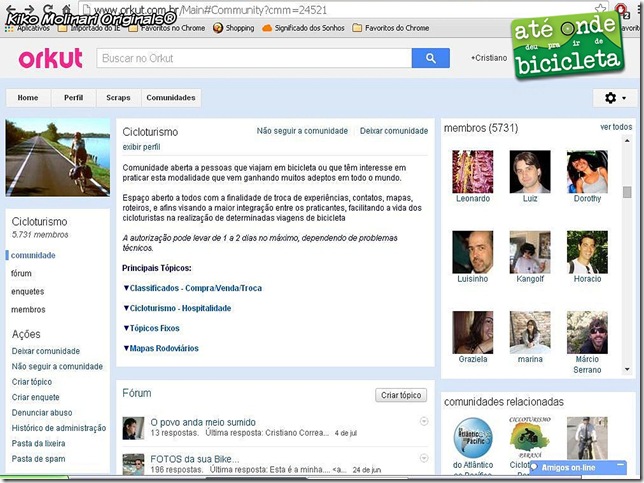Click the browser address bar URL
The width and height of the screenshot is (644, 483).
209,9
